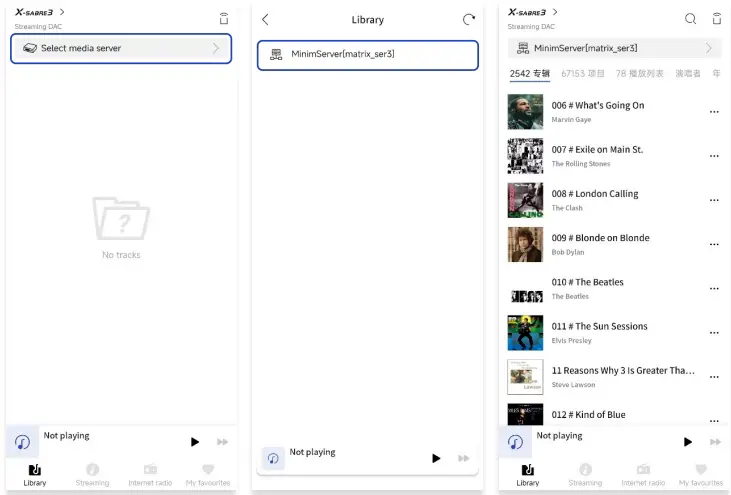
Task: Open more options for Kind of Blue
Action: click(x=714, y=421)
